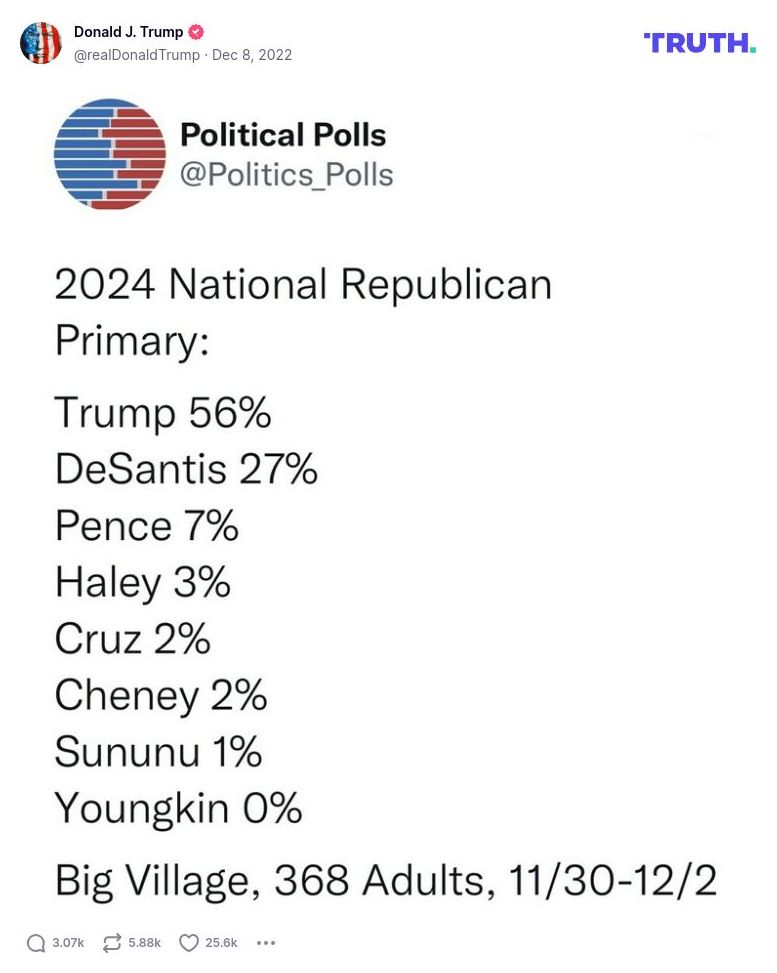The width and height of the screenshot is (777, 973).
Task: Click the DeSantis 27% poll line
Action: click(x=186, y=468)
